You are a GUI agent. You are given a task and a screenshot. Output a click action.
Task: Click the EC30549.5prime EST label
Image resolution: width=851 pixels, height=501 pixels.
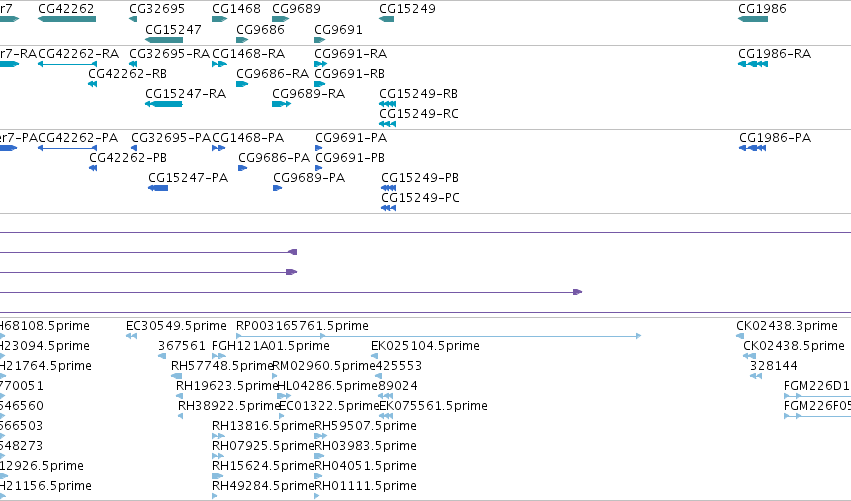(x=176, y=326)
